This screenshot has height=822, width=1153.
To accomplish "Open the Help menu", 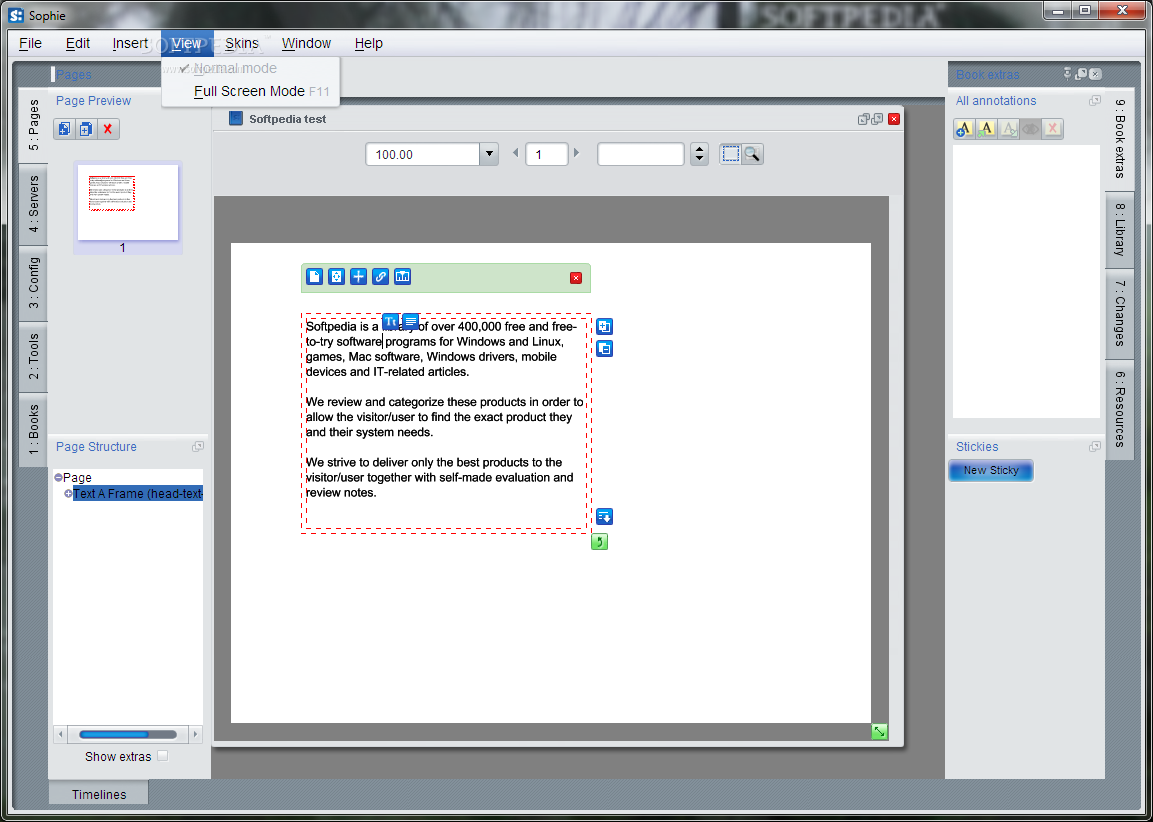I will click(368, 43).
